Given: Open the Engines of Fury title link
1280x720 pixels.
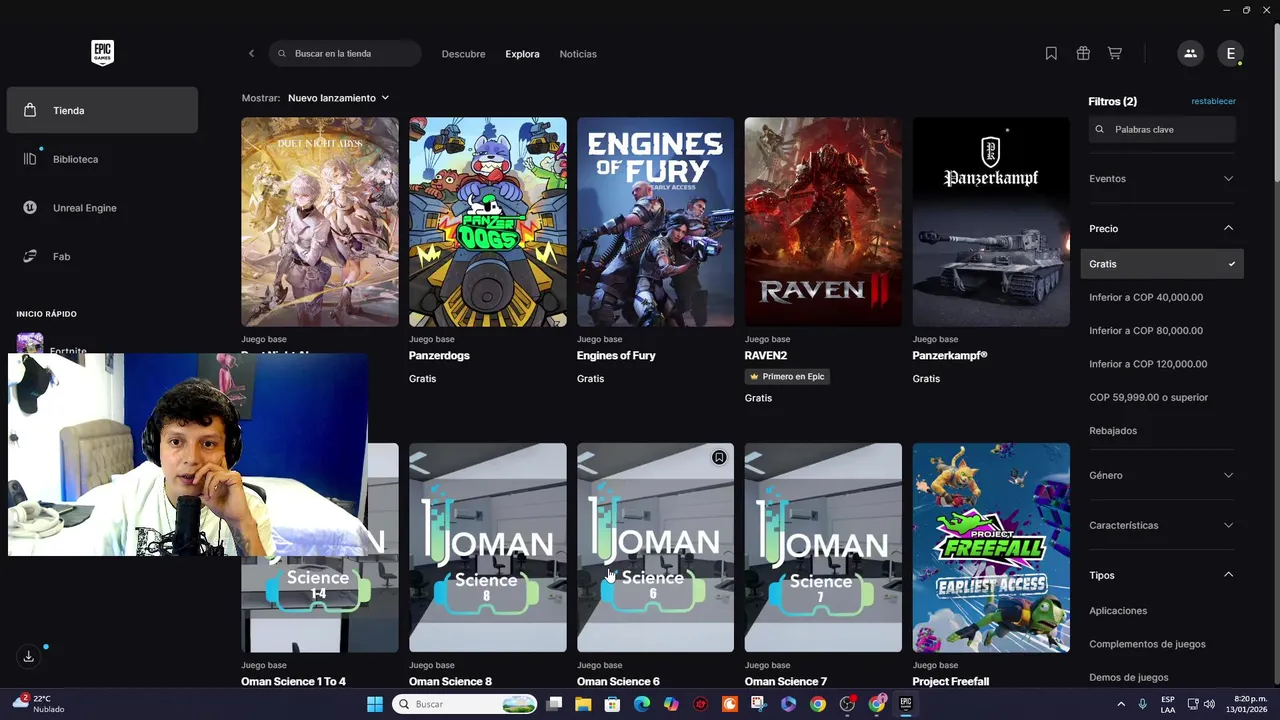Looking at the screenshot, I should (x=616, y=355).
